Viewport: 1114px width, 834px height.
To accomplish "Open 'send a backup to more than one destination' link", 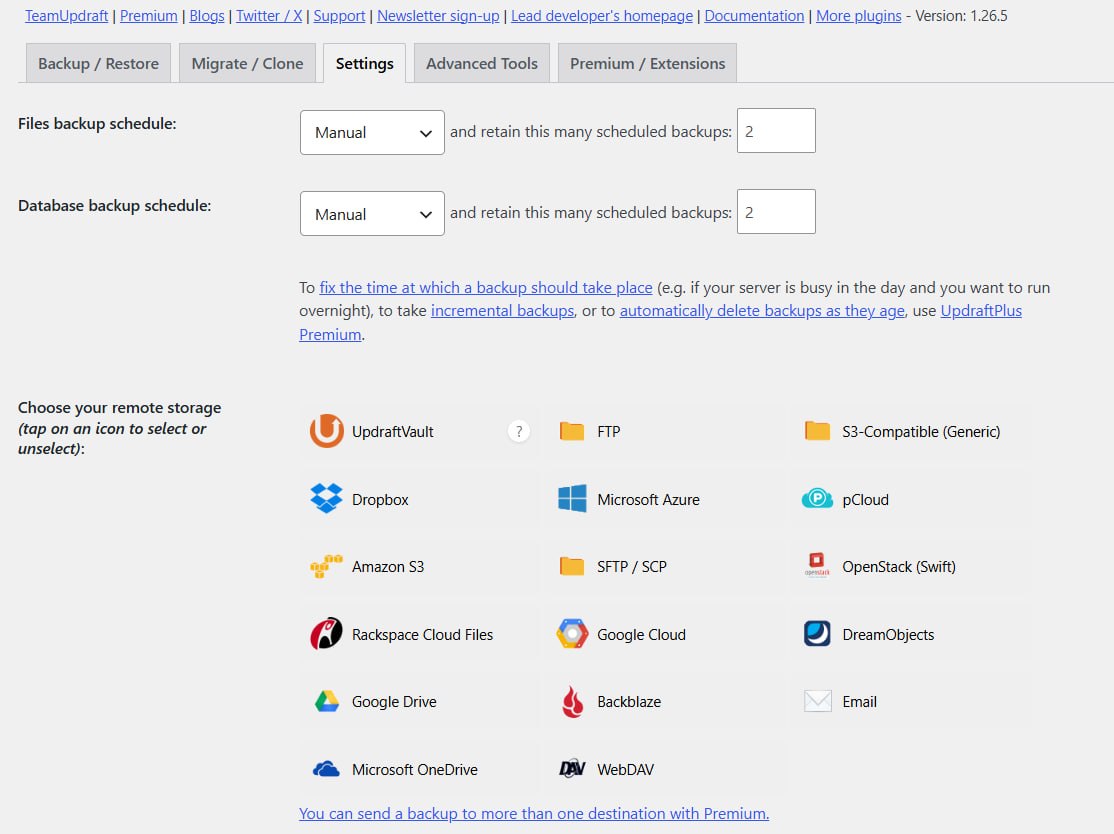I will [x=534, y=813].
